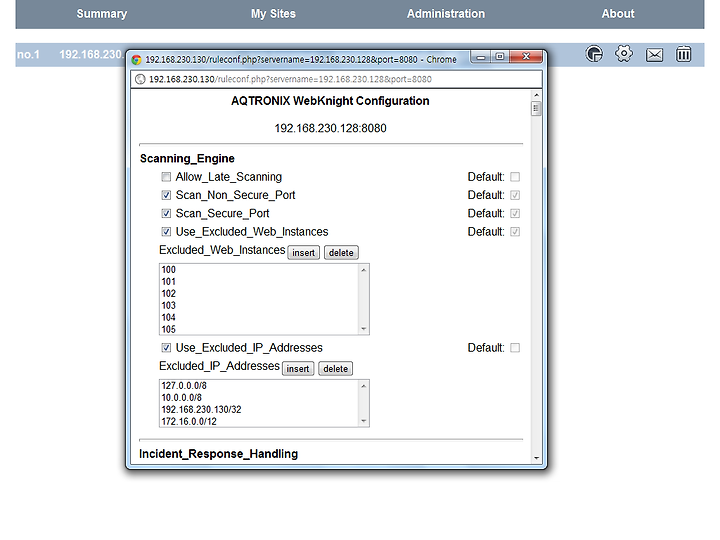Click popup page scrollbar down arrow
The image size is (720, 540).
click(536, 458)
